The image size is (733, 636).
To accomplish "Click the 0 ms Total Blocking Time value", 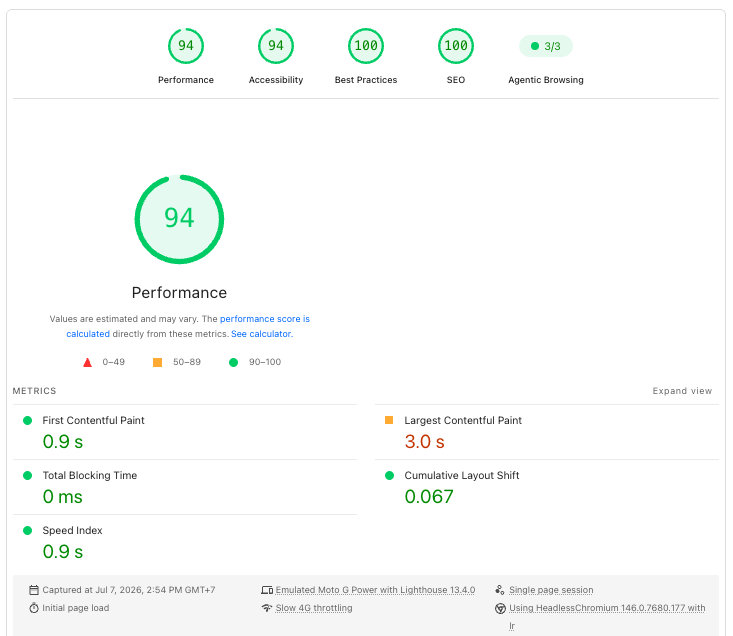I will click(63, 497).
